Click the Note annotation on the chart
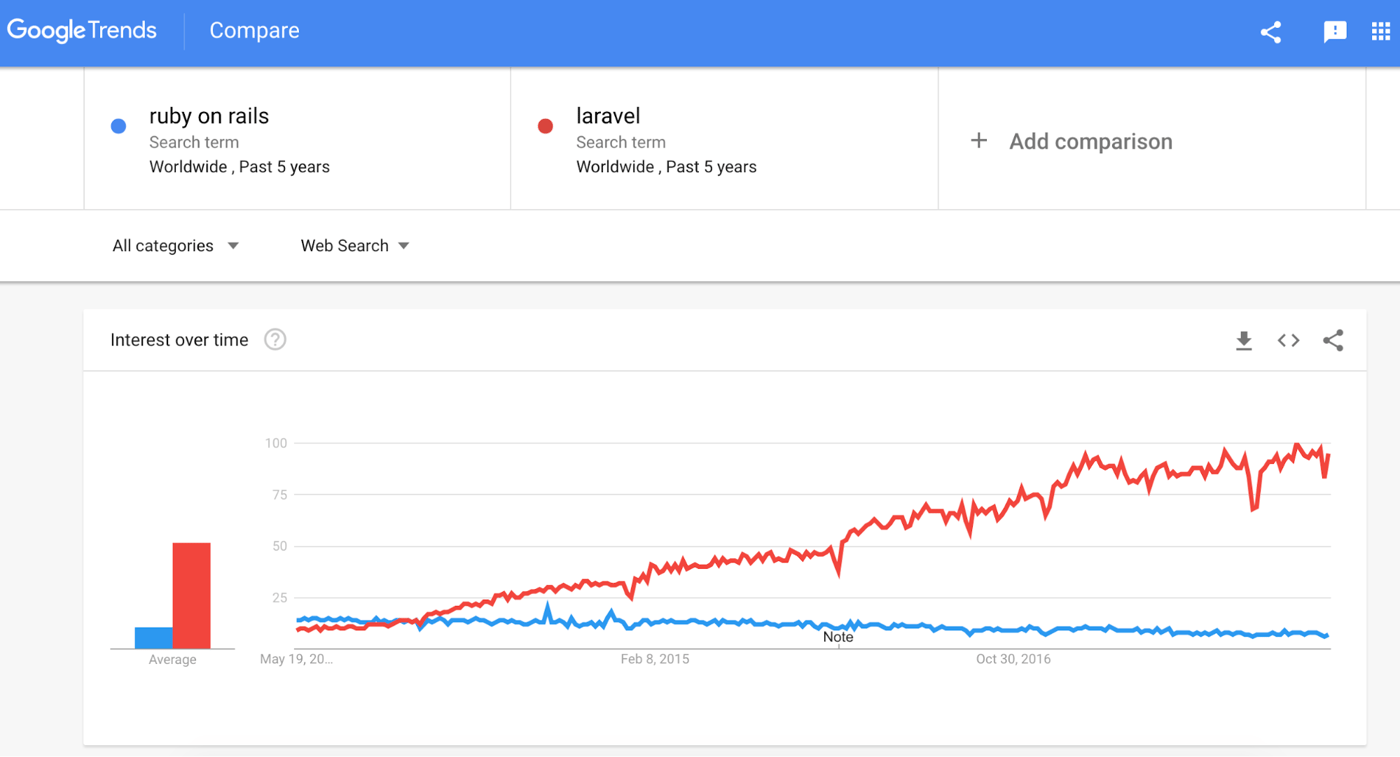This screenshot has width=1400, height=757. pos(838,636)
